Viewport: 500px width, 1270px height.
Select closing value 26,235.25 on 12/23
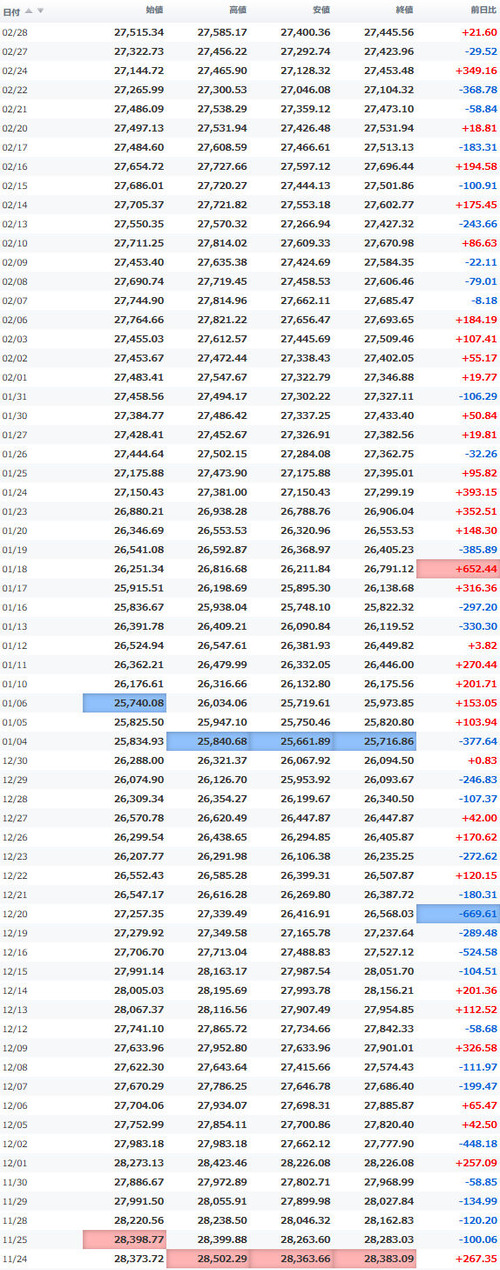coord(388,855)
